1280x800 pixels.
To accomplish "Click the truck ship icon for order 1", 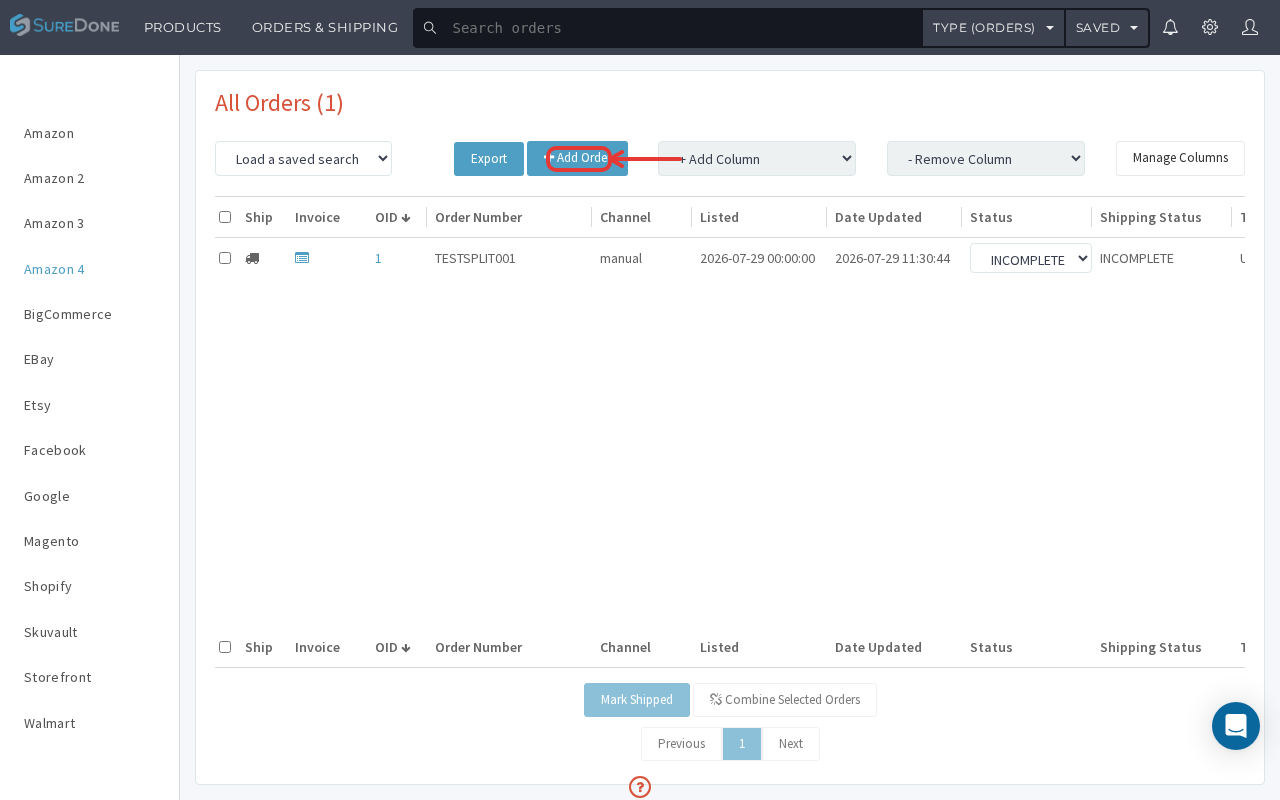I will click(x=252, y=258).
